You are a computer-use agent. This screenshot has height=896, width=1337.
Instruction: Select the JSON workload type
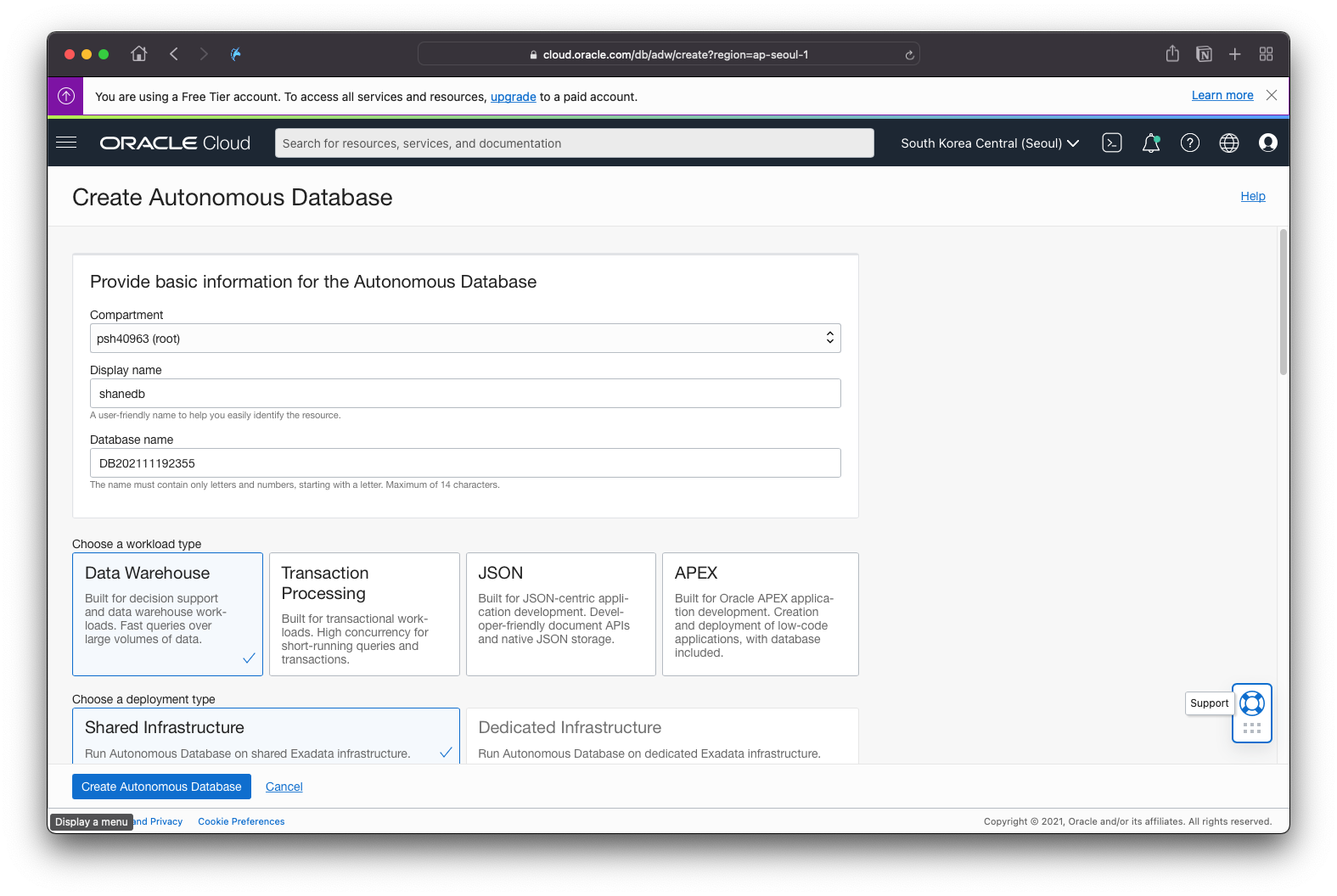coord(561,614)
